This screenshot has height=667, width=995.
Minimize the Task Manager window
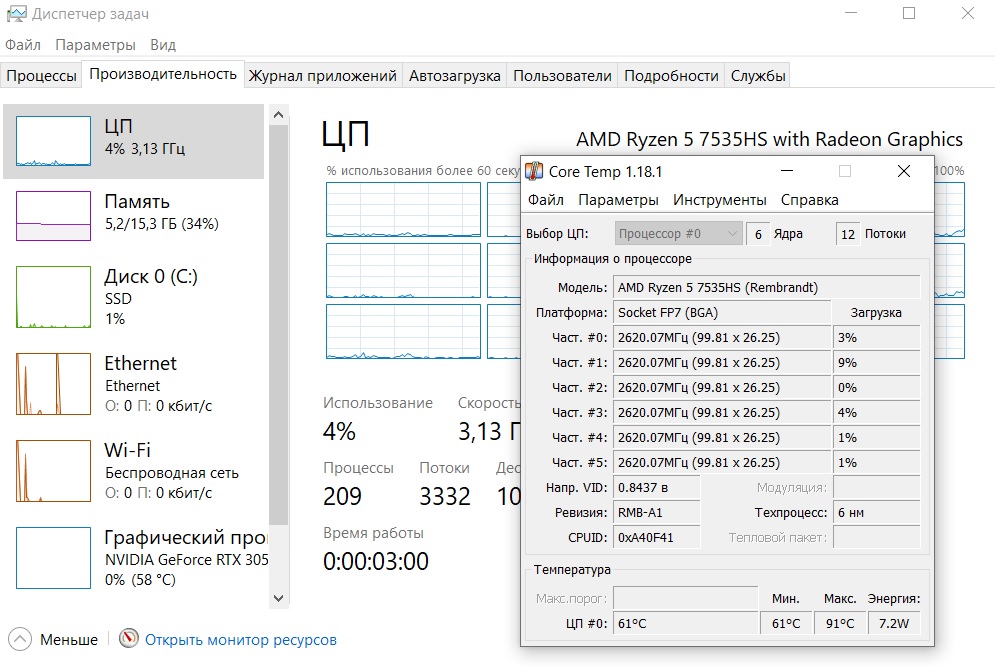pyautogui.click(x=850, y=13)
